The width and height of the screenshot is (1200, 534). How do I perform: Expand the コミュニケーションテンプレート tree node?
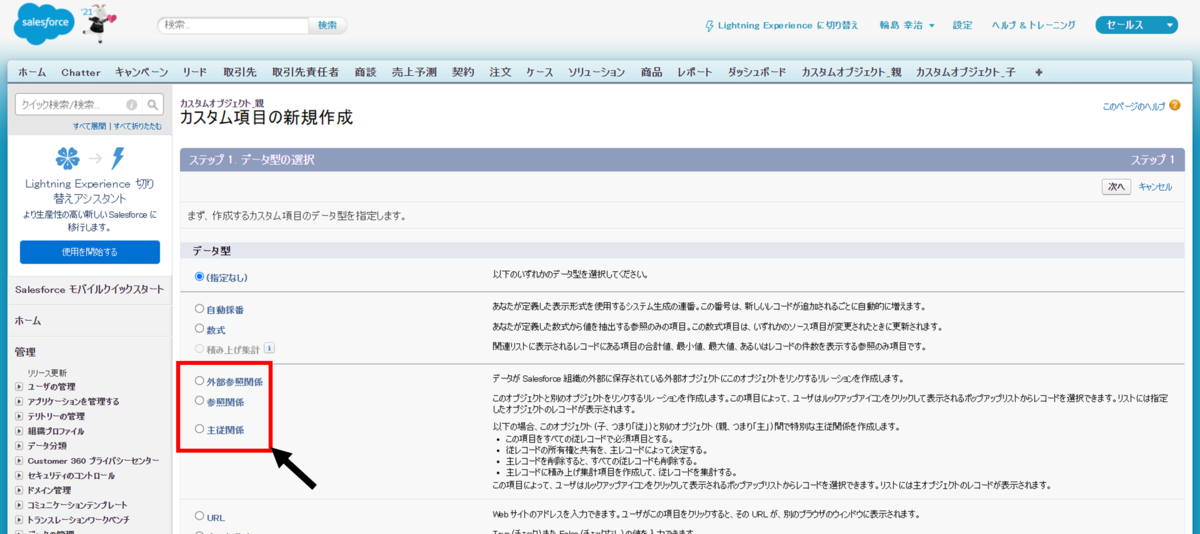tap(18, 505)
